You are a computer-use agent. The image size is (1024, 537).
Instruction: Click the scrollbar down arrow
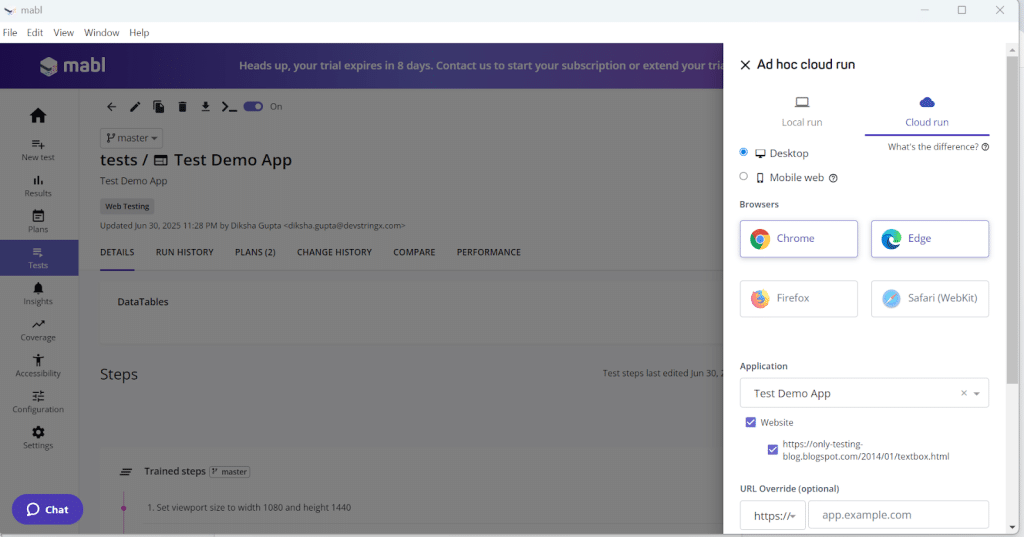click(x=1012, y=527)
